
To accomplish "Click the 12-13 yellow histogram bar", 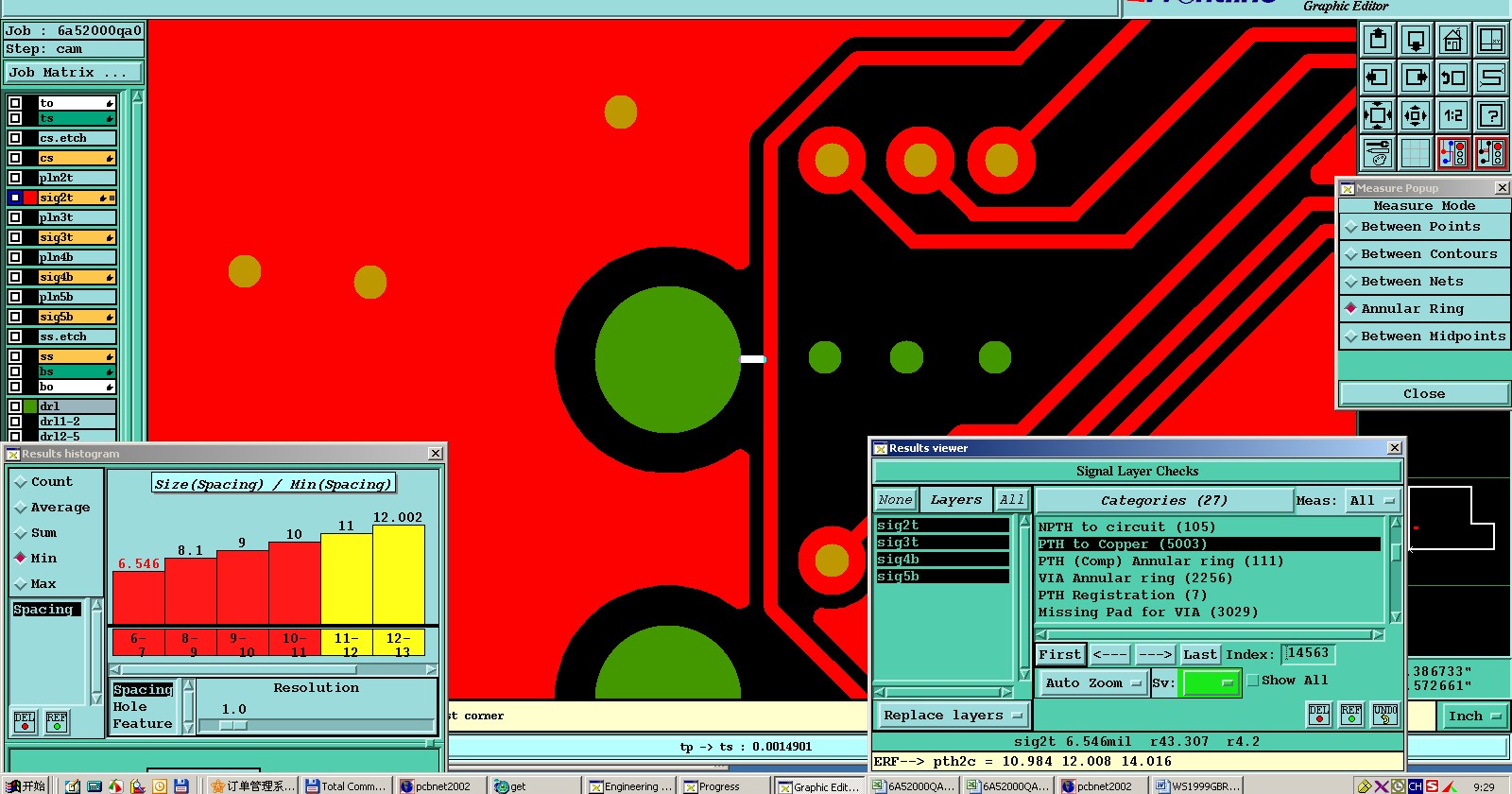I will 399,575.
